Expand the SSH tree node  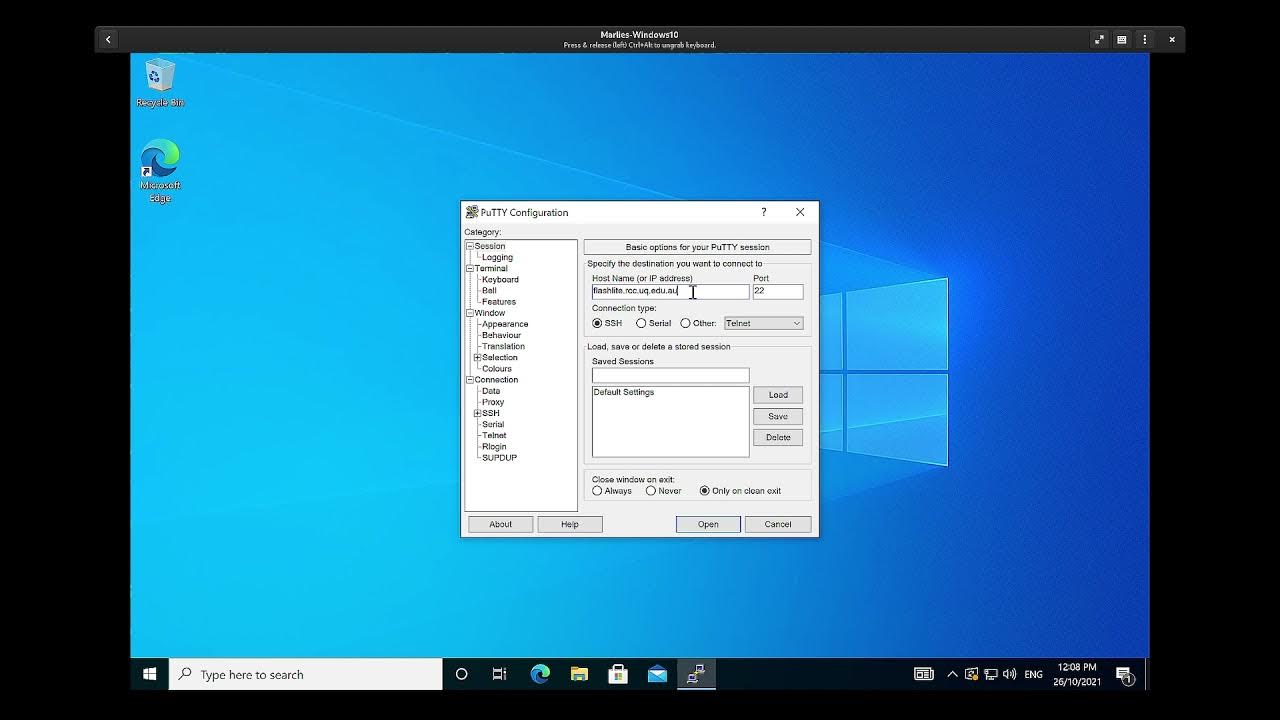coord(478,413)
